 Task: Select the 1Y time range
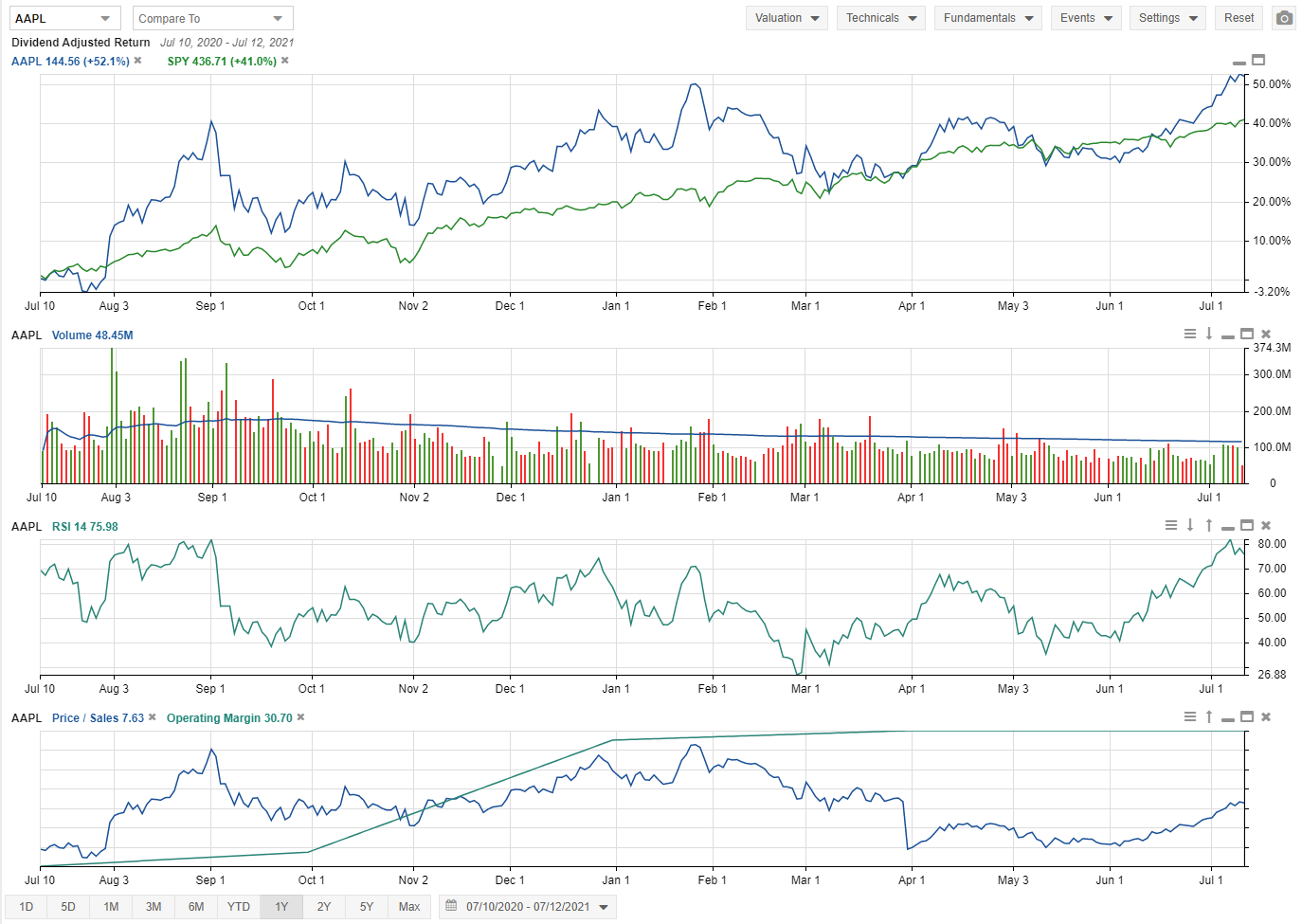point(281,907)
